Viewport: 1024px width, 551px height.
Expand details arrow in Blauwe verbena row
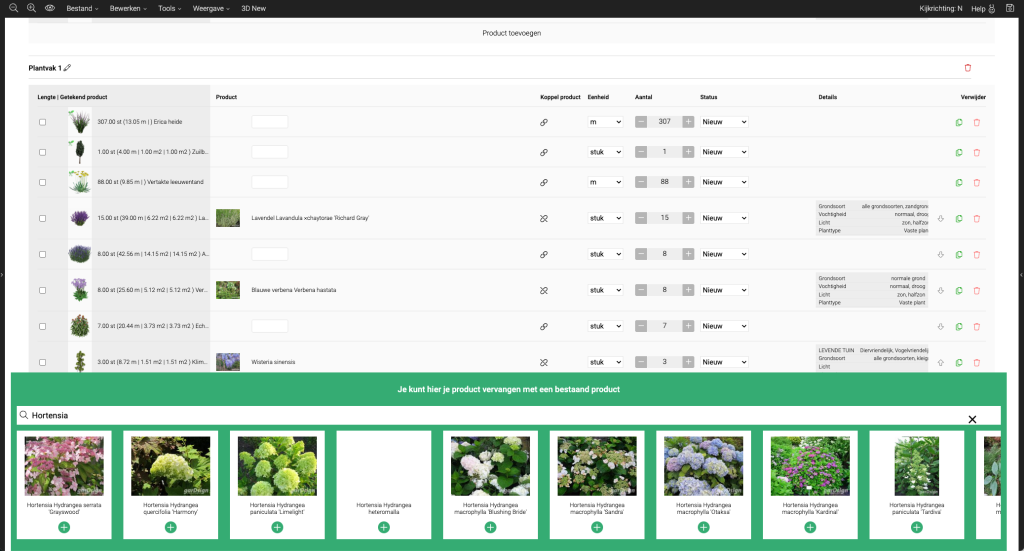(940, 290)
